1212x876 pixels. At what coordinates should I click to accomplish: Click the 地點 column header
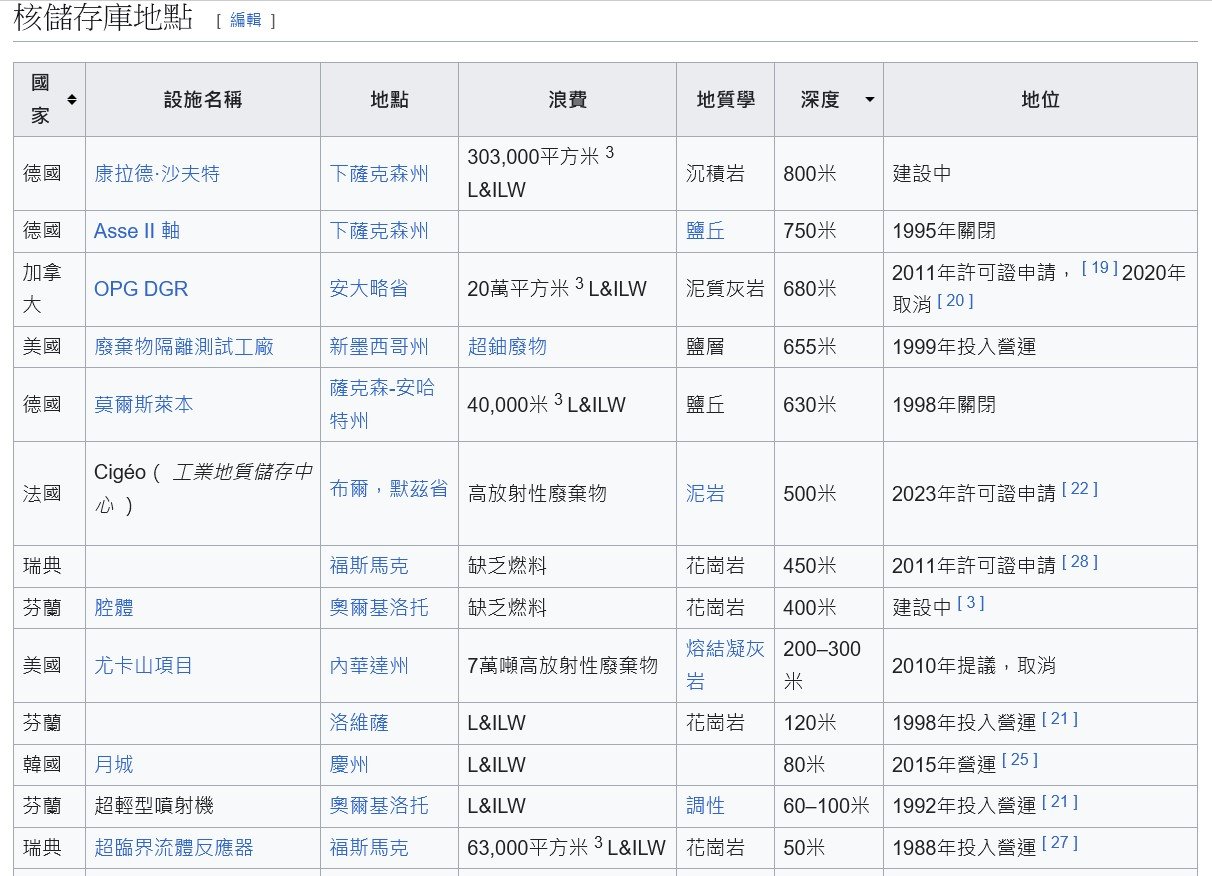point(390,100)
